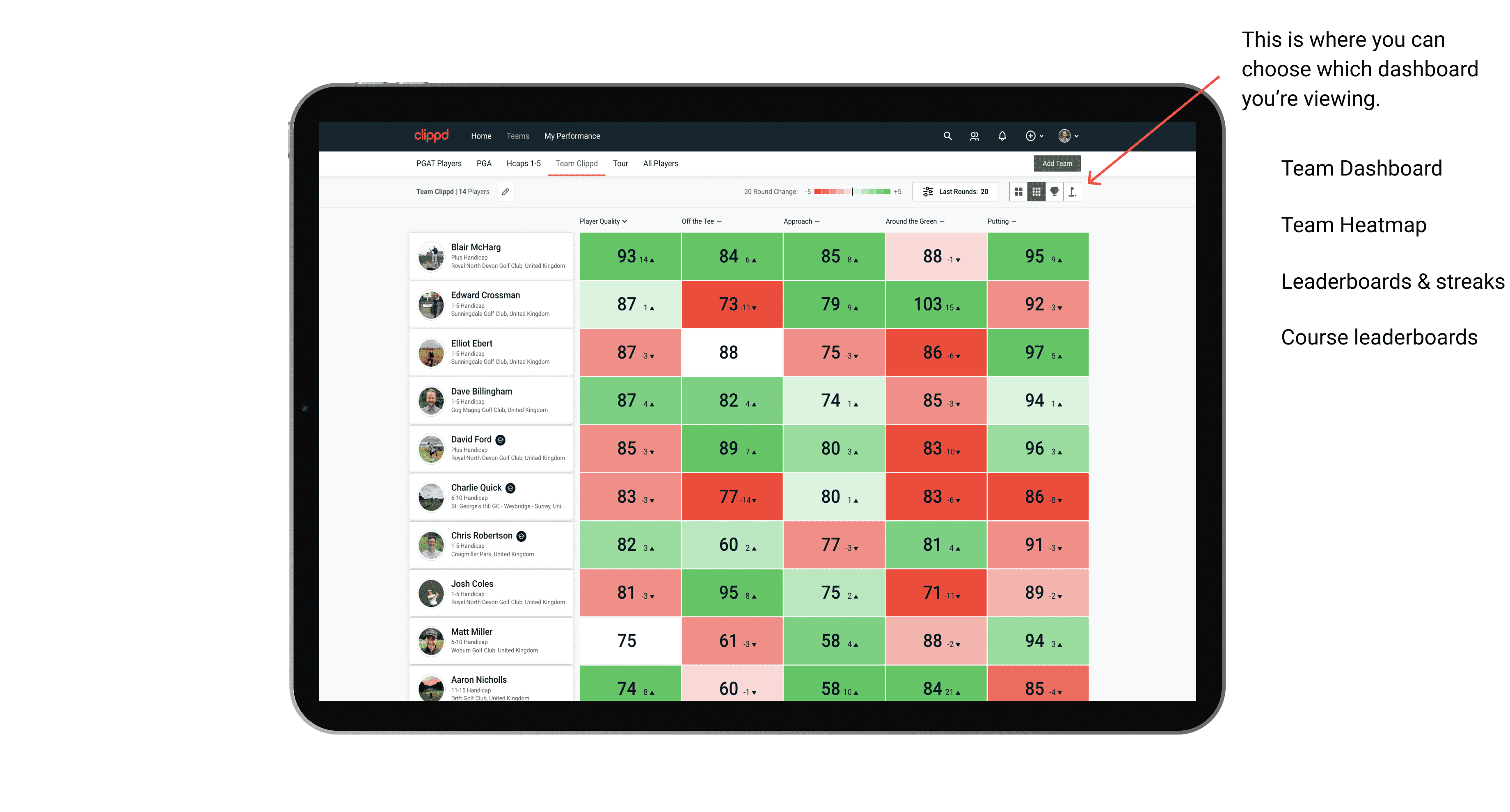
Task: Select the Team Clippd tab
Action: point(577,162)
